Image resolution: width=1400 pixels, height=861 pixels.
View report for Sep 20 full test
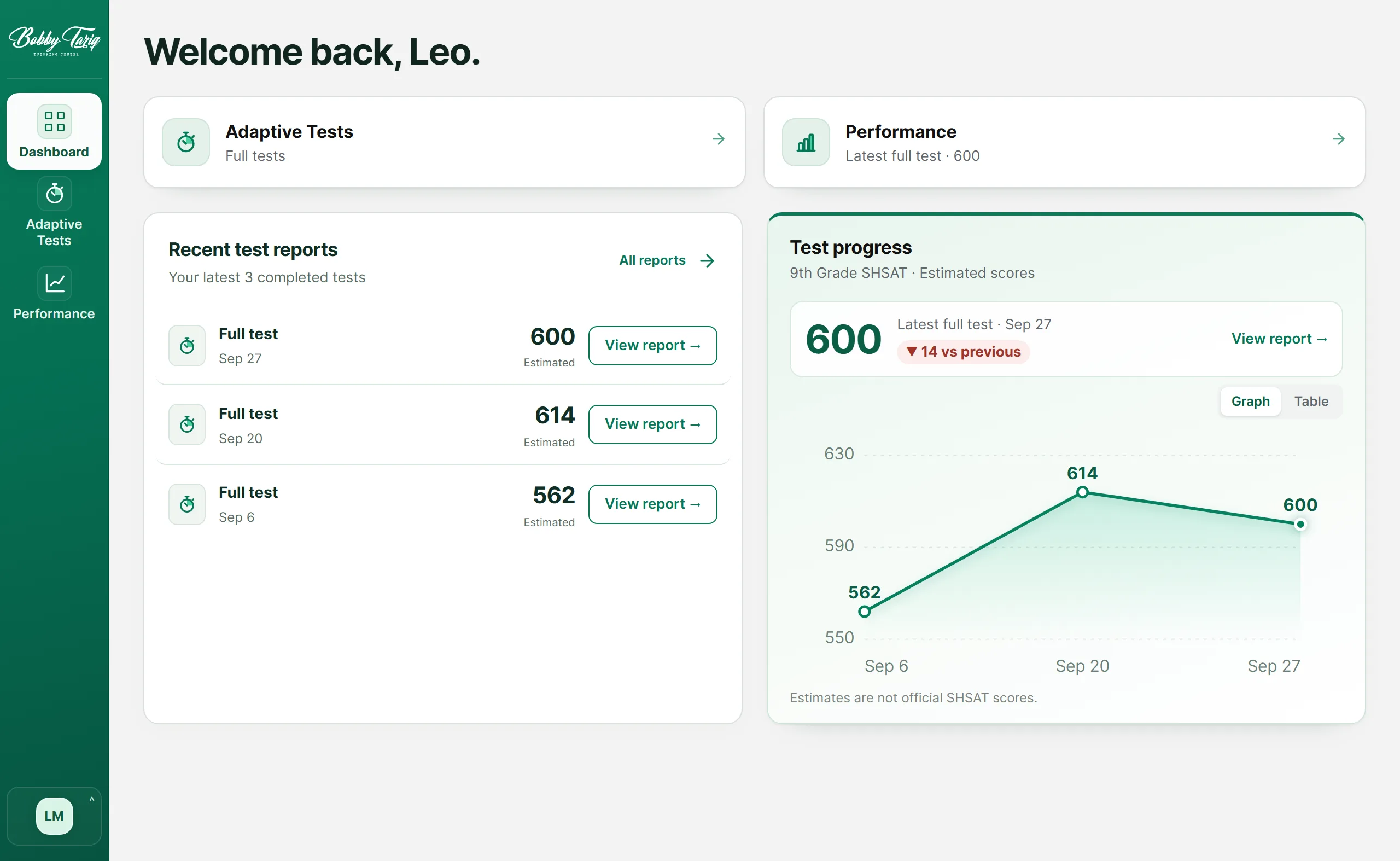point(652,424)
